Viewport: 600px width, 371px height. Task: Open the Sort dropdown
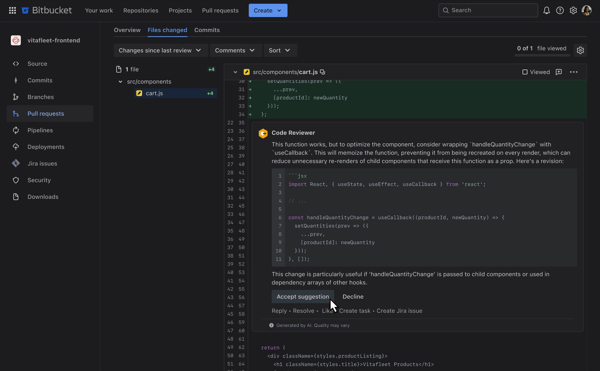tap(280, 50)
